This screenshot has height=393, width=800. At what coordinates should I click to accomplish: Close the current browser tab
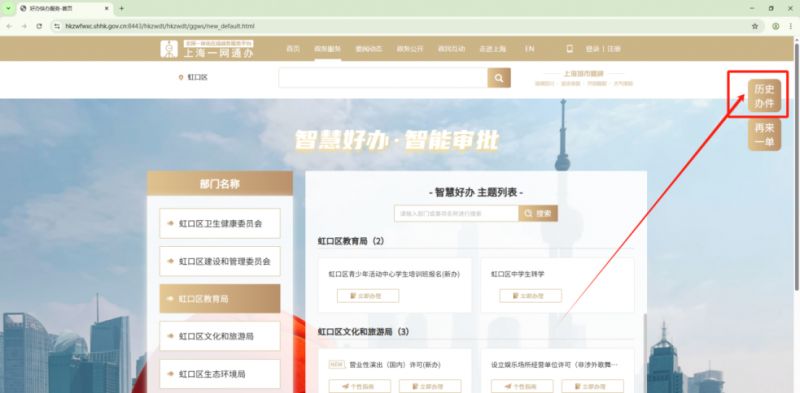pyautogui.click(x=107, y=9)
